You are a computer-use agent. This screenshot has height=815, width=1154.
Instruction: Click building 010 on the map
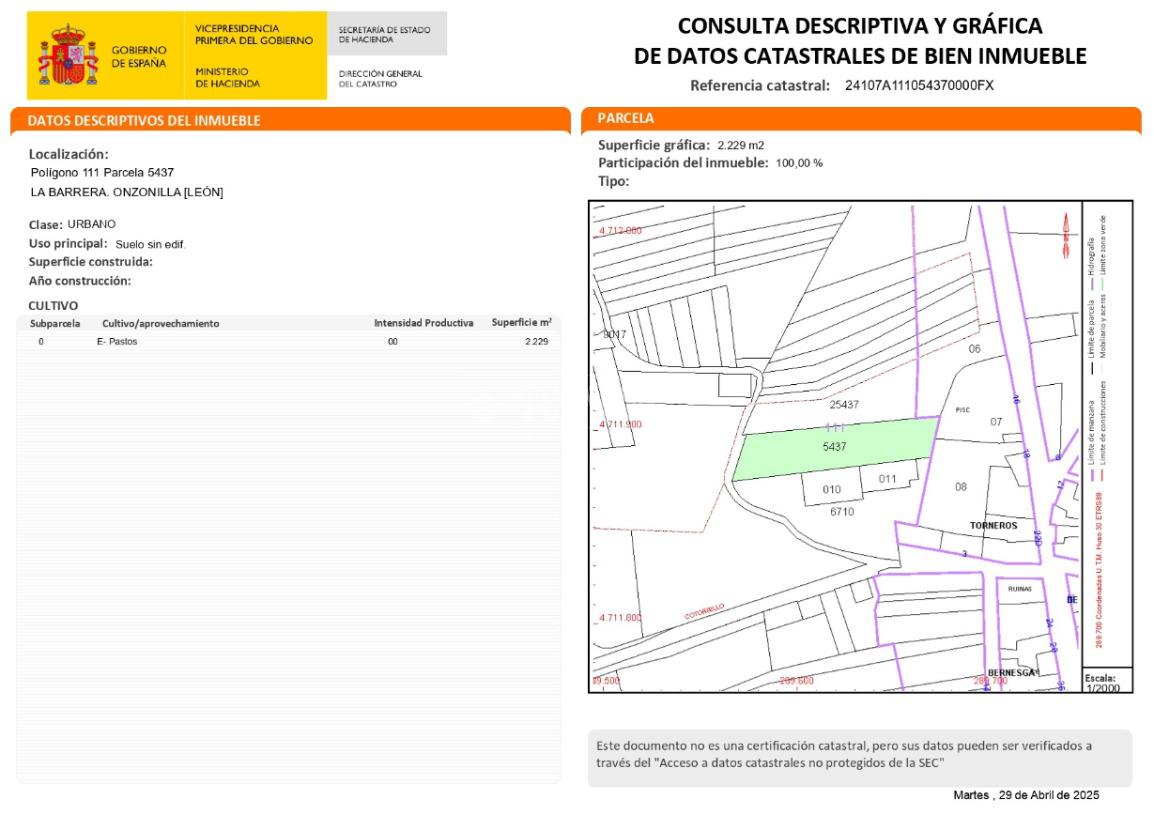(832, 490)
